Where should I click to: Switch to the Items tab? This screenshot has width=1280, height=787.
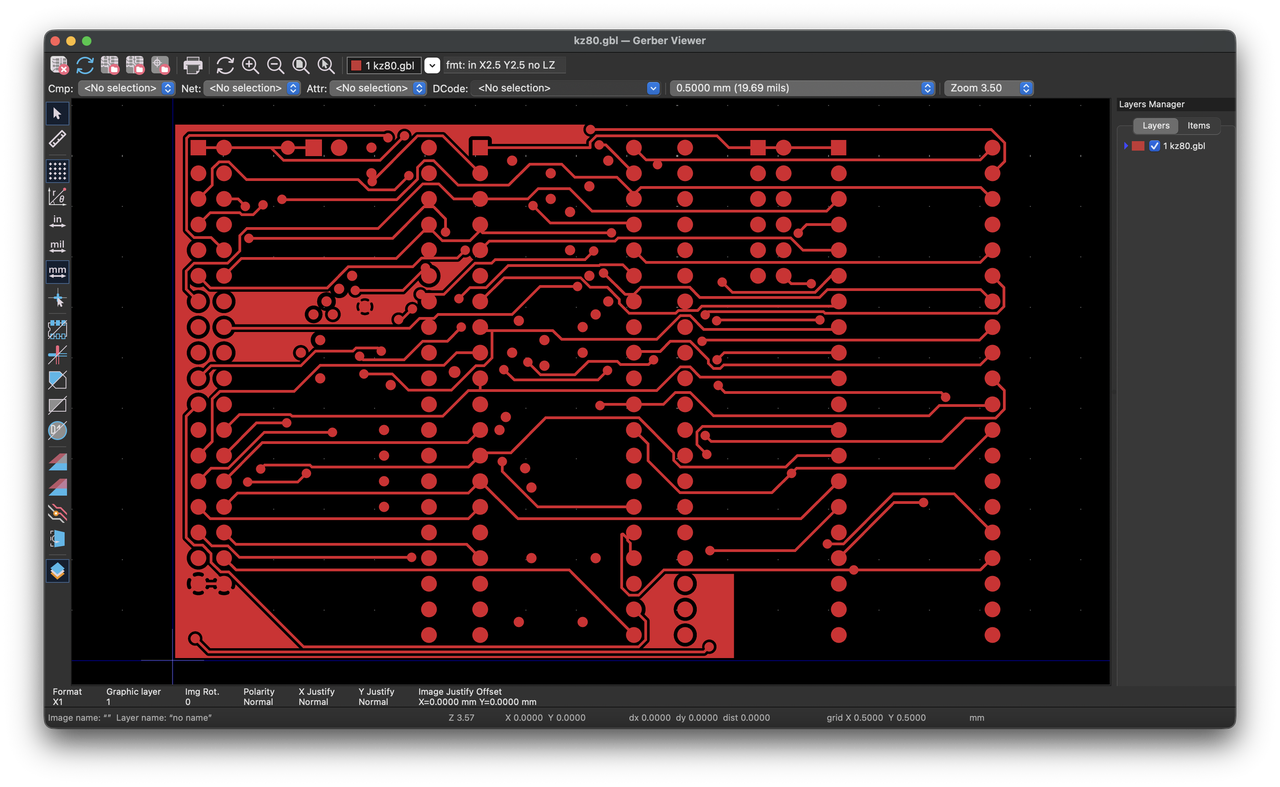(1198, 125)
